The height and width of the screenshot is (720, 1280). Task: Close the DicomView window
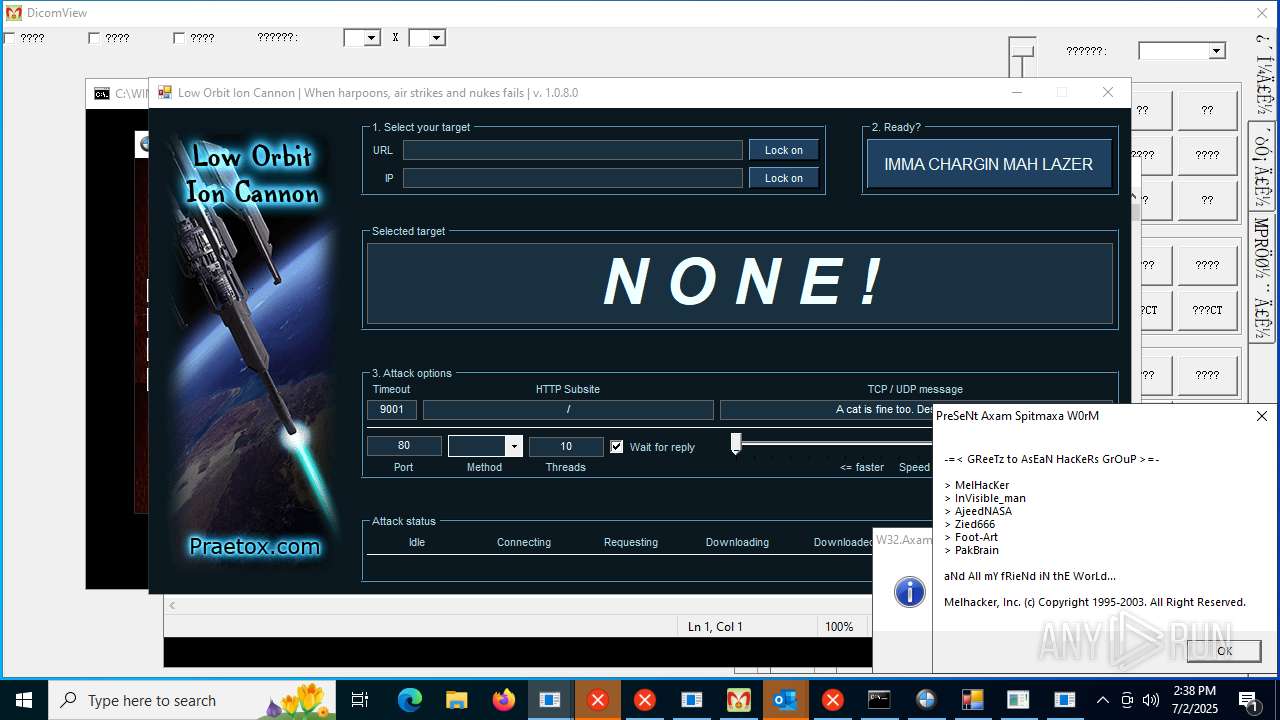(1262, 13)
